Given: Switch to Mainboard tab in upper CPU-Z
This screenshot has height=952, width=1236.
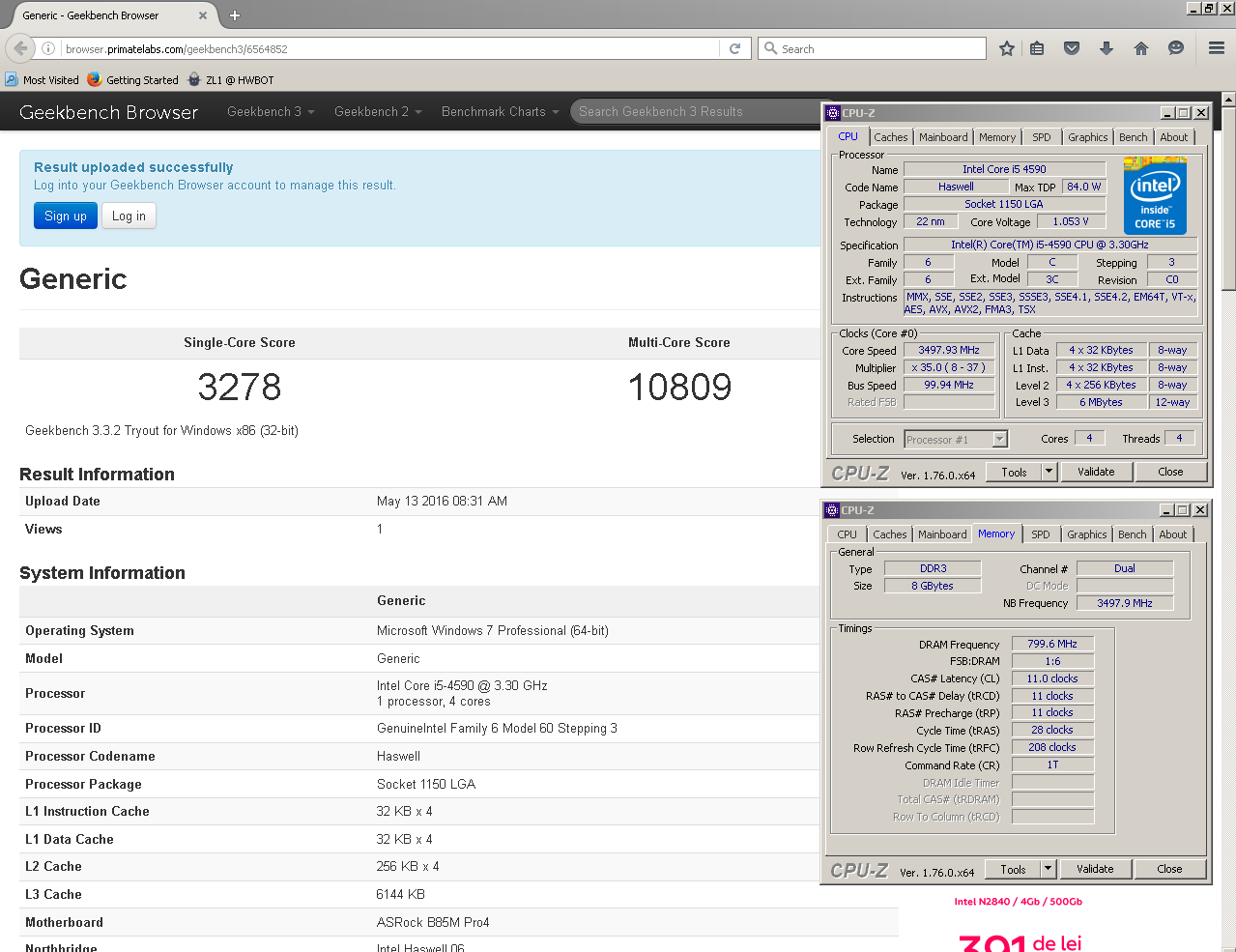Looking at the screenshot, I should click(943, 137).
